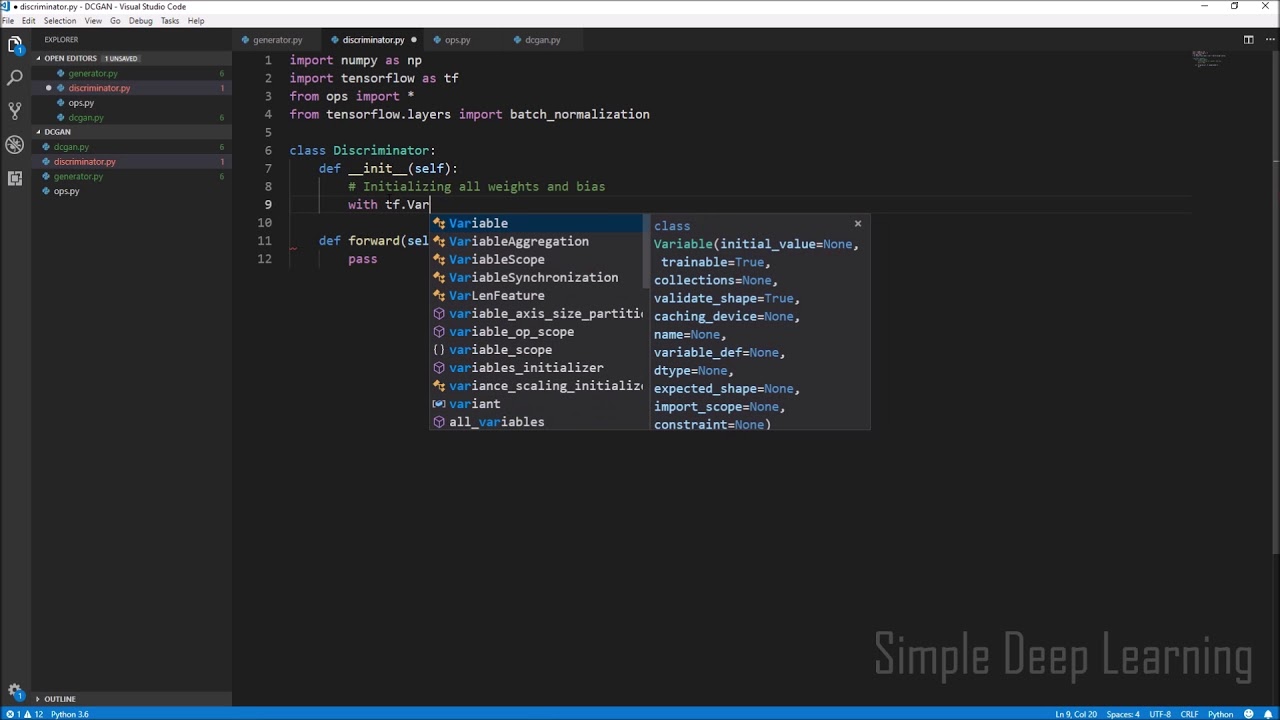
Task: Open the Tasks menu
Action: click(x=170, y=20)
